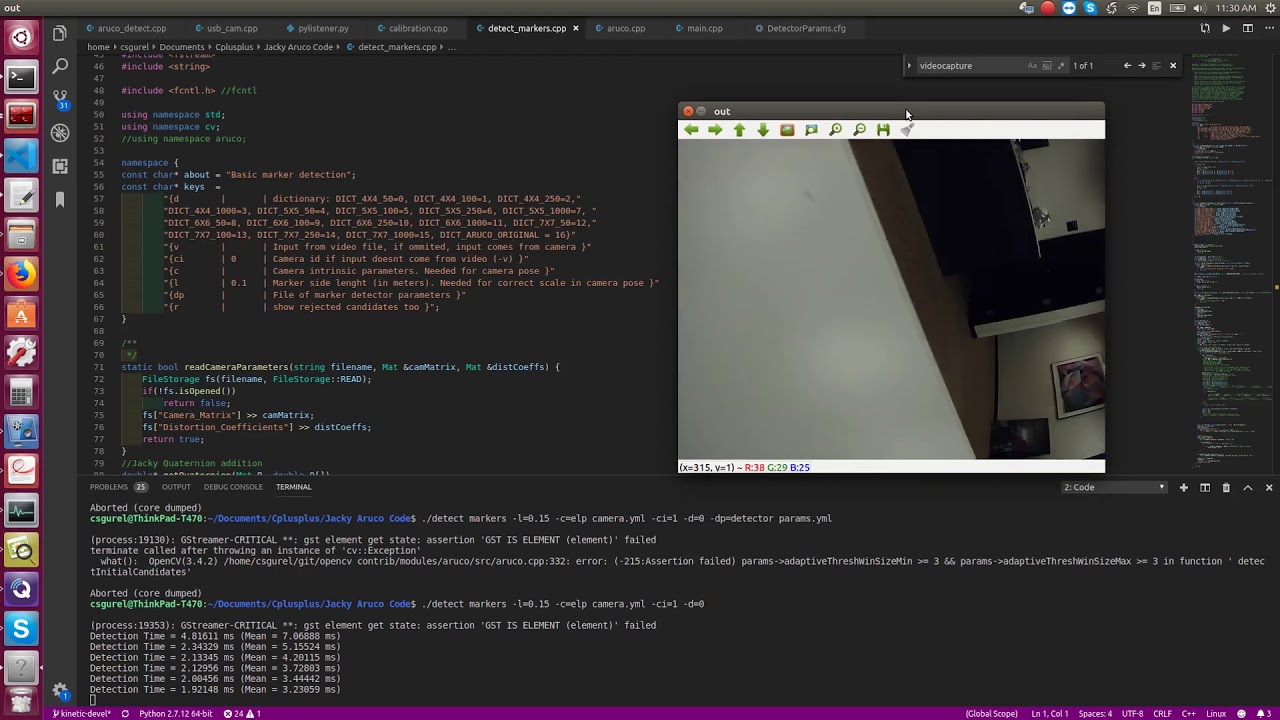Open the Bookmarks view in activity bar
The height and width of the screenshot is (720, 1280).
point(60,200)
